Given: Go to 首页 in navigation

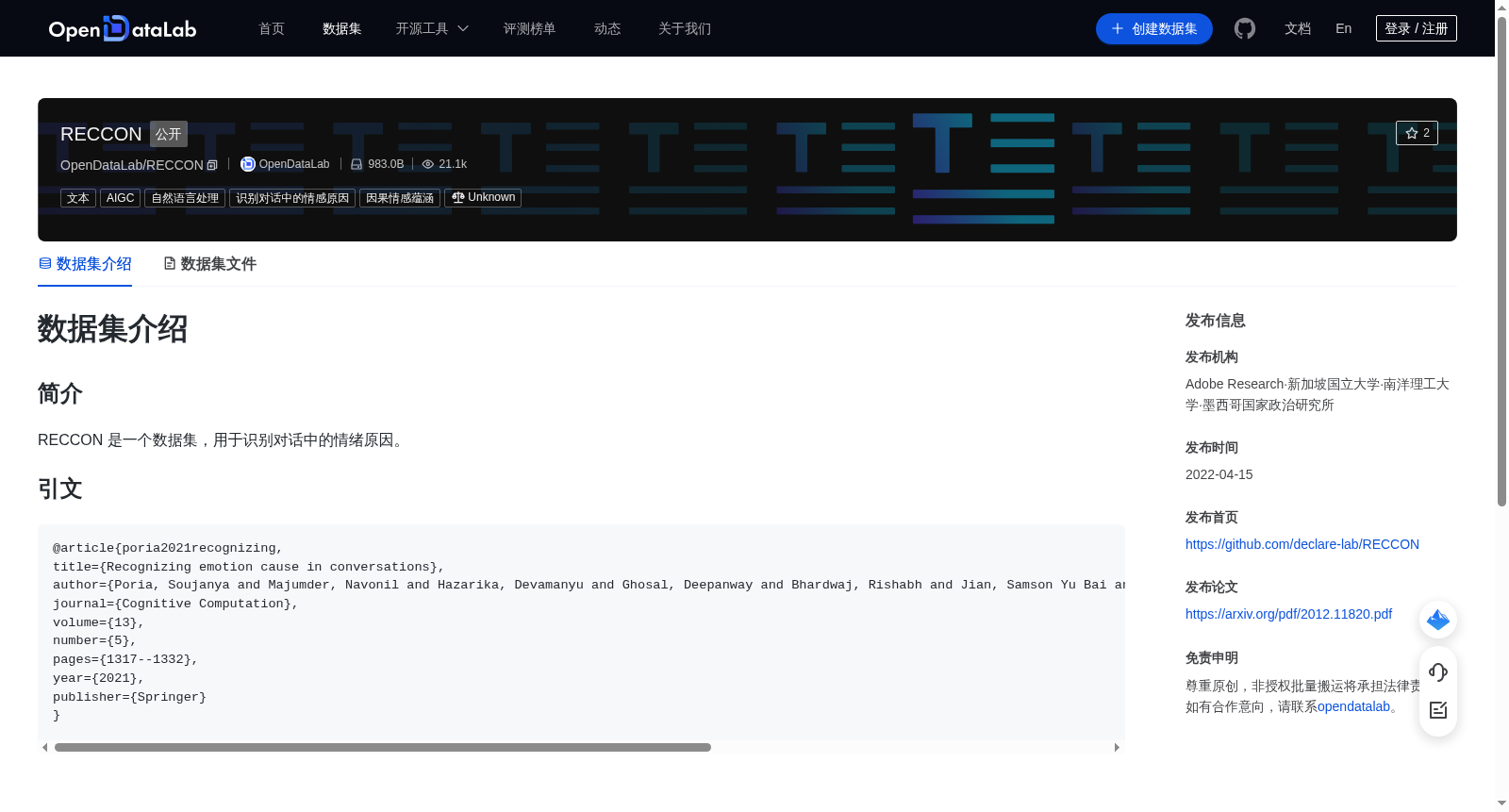Looking at the screenshot, I should pyautogui.click(x=272, y=29).
